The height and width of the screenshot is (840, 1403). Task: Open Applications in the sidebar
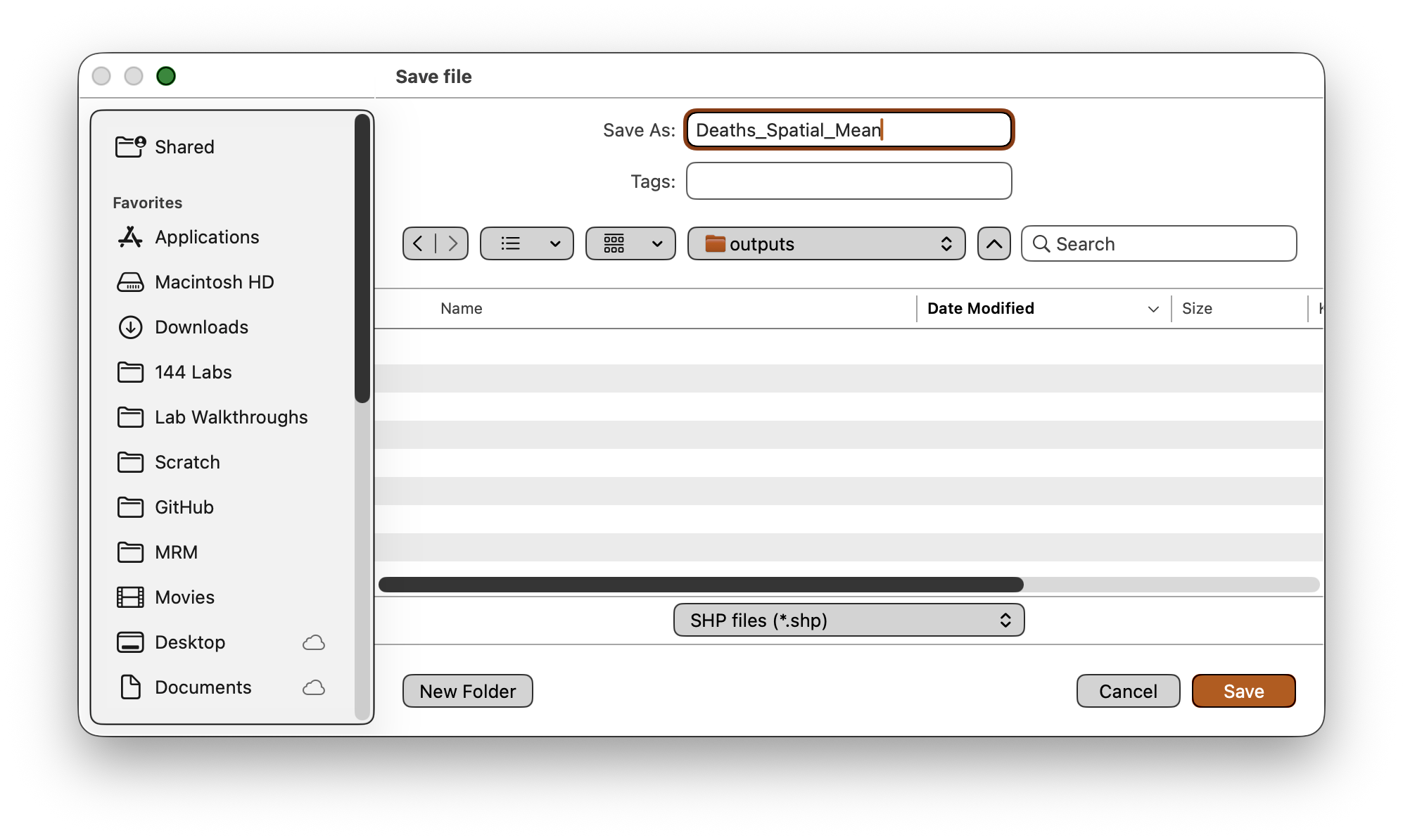[x=207, y=237]
